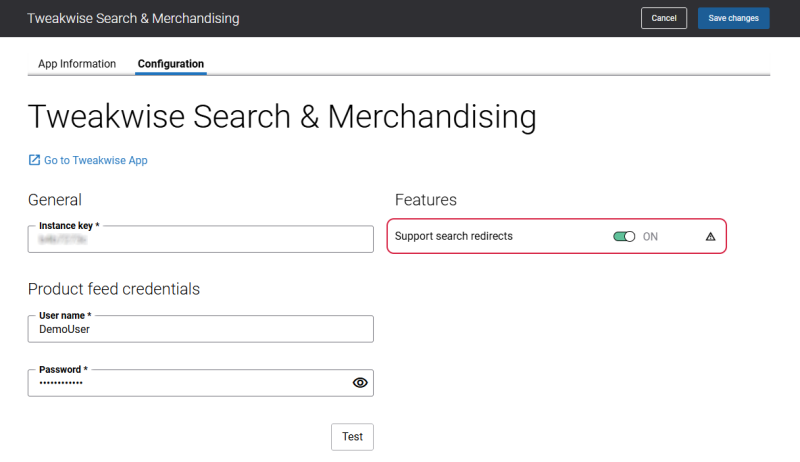Click the Support search redirects label
This screenshot has width=800, height=462.
click(454, 236)
